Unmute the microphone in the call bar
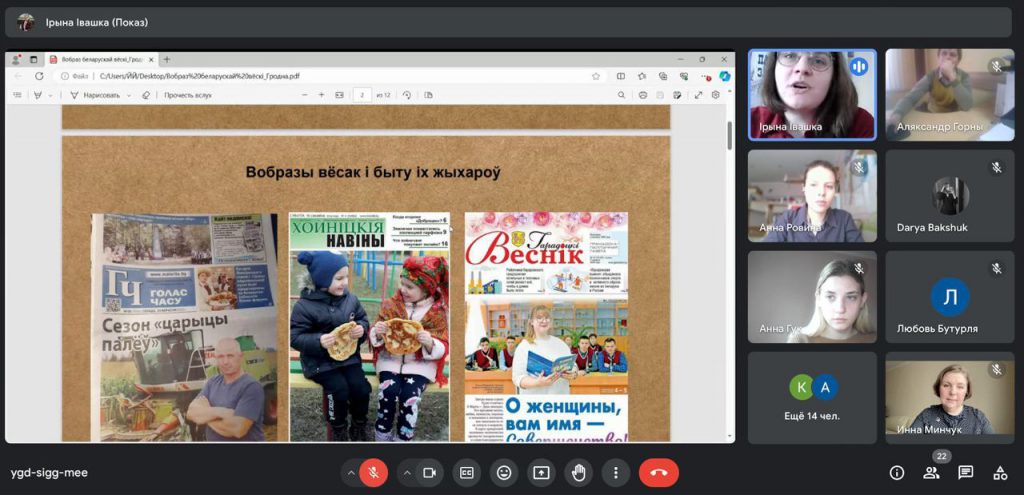Image resolution: width=1024 pixels, height=495 pixels. tap(374, 472)
